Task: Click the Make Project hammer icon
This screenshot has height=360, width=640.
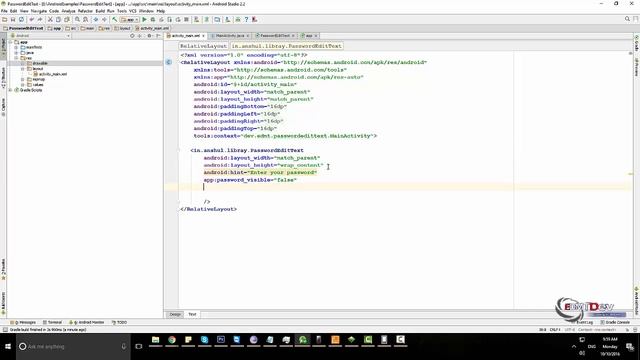Action: click(x=115, y=19)
